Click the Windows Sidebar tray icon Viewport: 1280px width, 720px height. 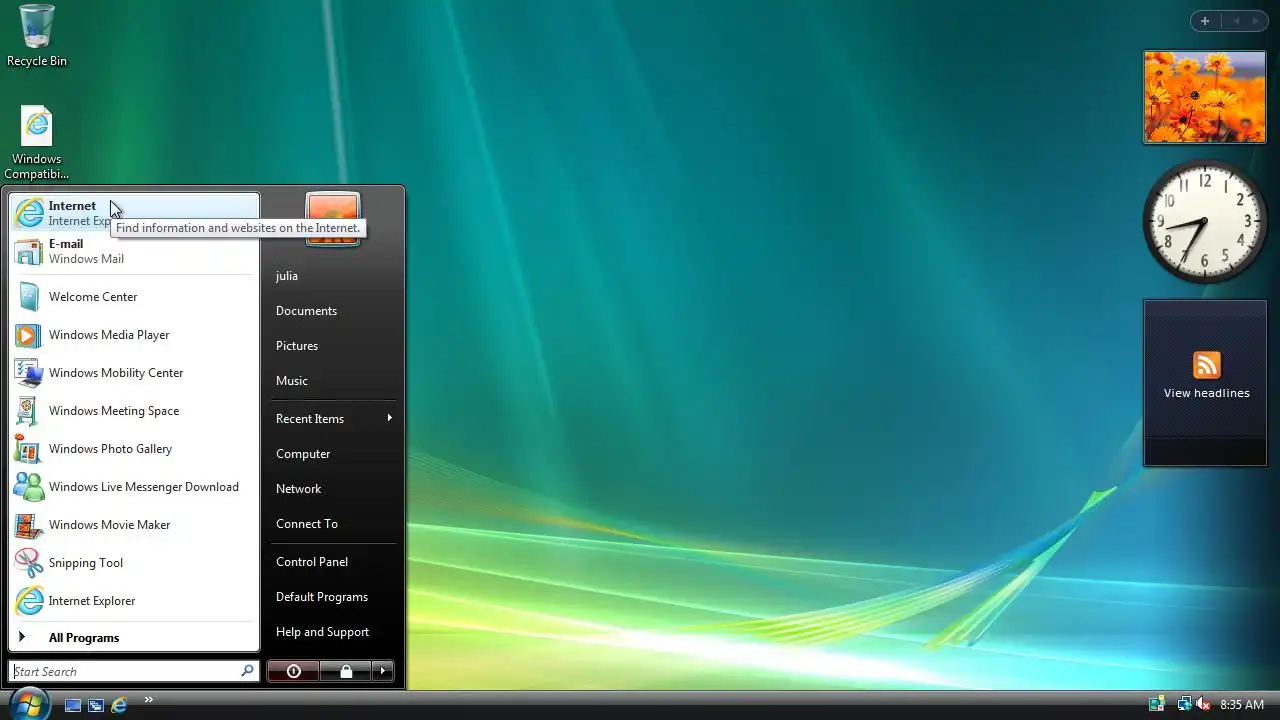(x=1157, y=705)
